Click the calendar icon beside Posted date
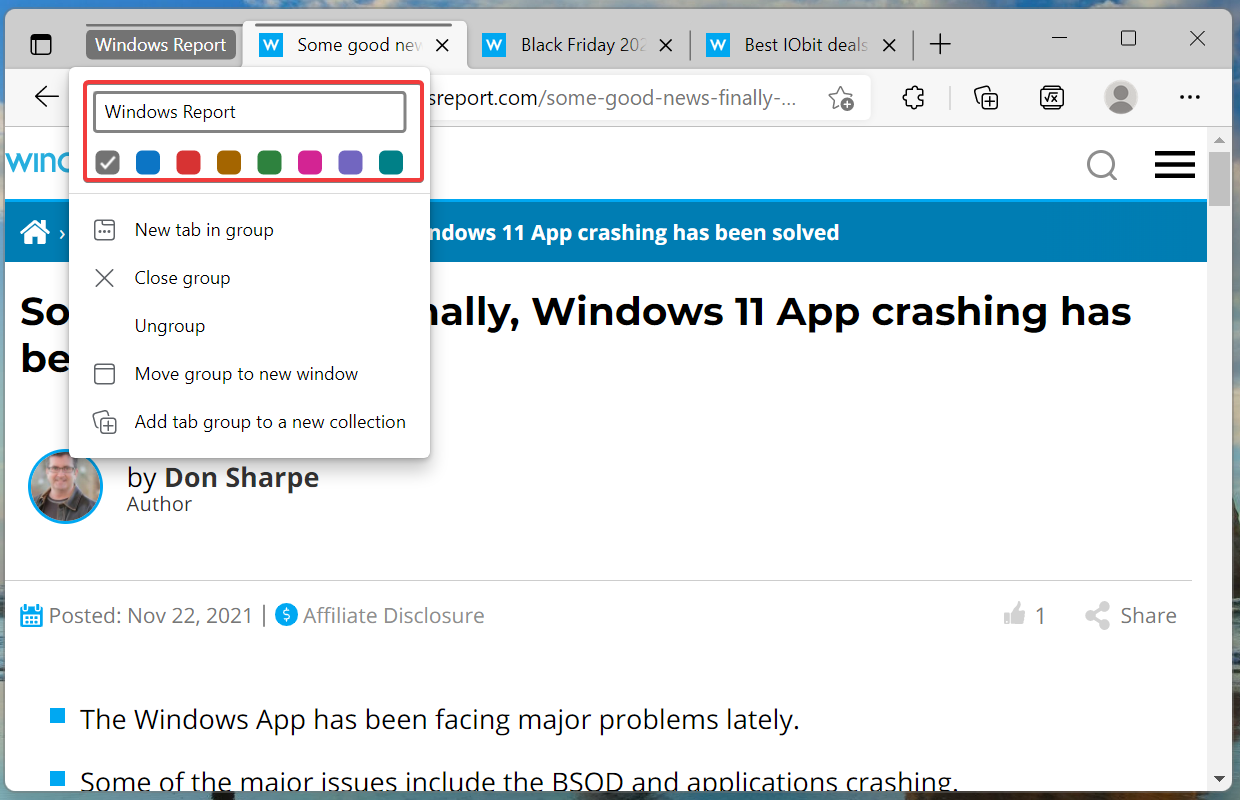The height and width of the screenshot is (800, 1240). [32, 615]
